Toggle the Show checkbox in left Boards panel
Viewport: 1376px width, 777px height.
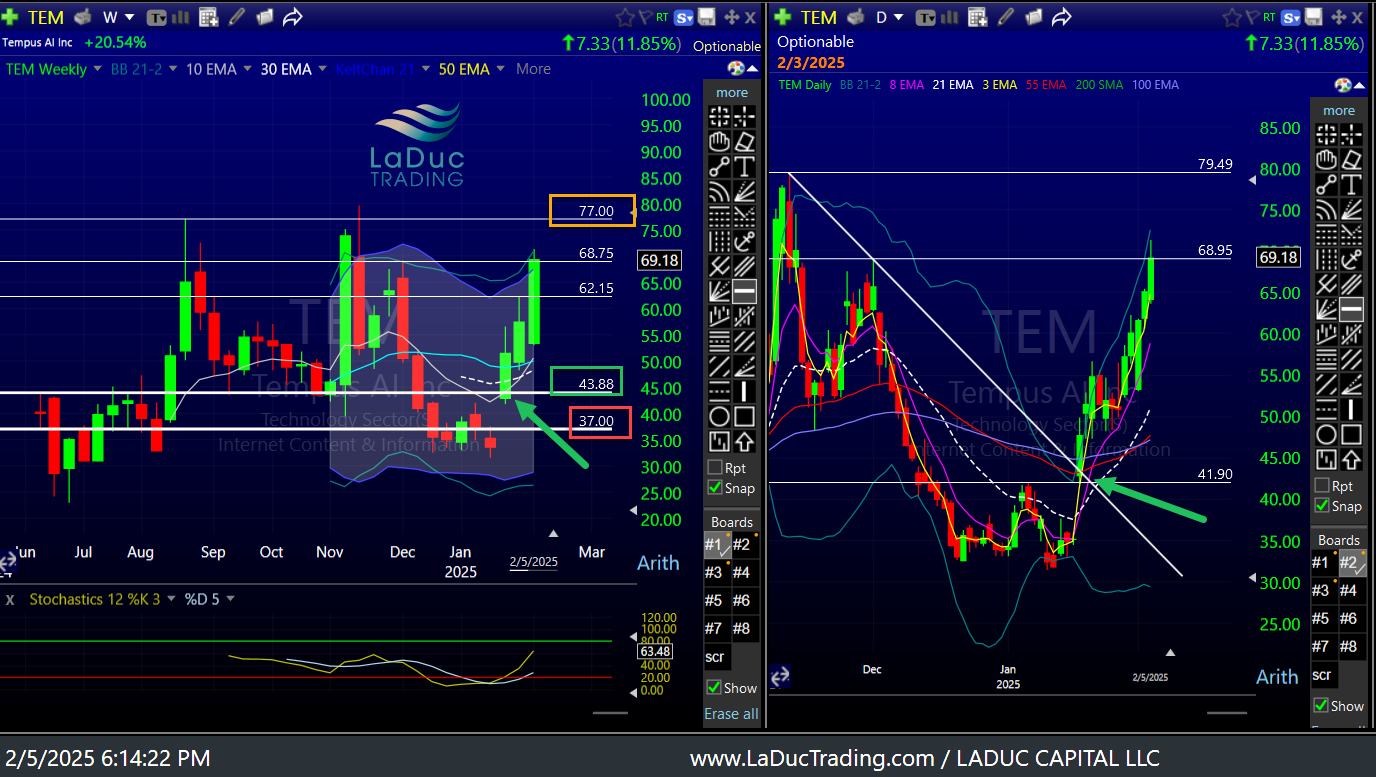(714, 687)
